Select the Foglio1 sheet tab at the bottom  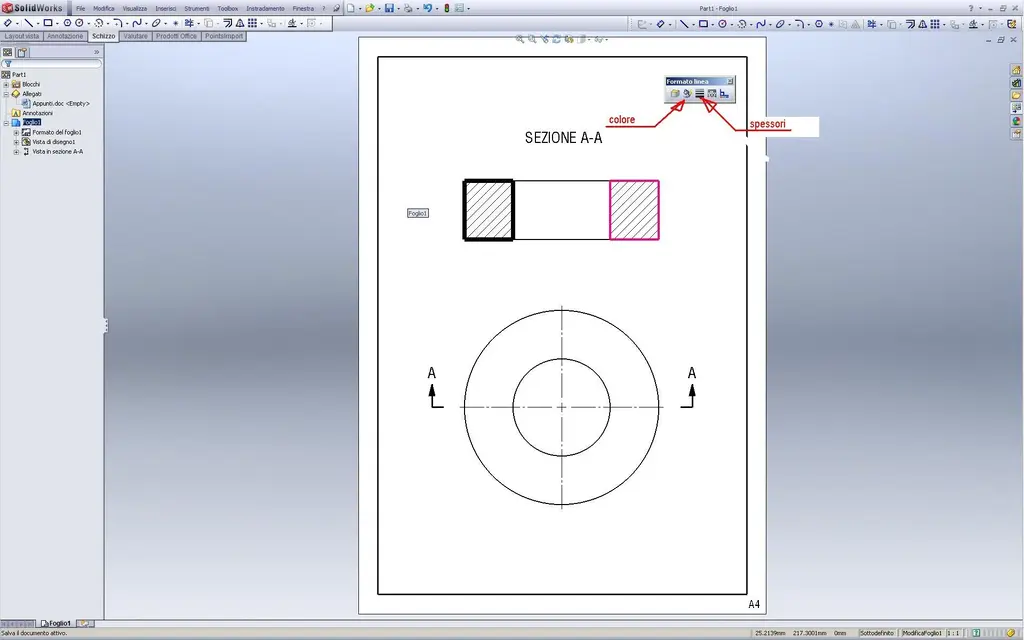click(x=56, y=624)
